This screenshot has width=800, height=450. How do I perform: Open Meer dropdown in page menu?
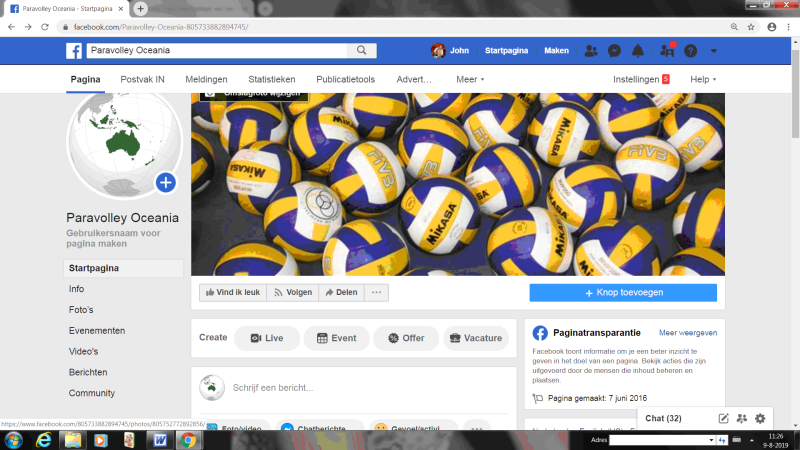[x=470, y=80]
